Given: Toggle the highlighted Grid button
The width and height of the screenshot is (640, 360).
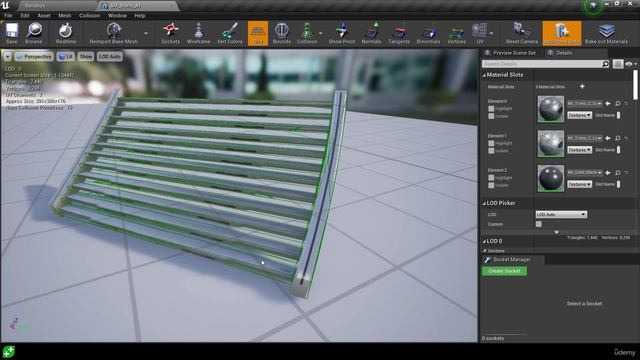Looking at the screenshot, I should tap(258, 33).
